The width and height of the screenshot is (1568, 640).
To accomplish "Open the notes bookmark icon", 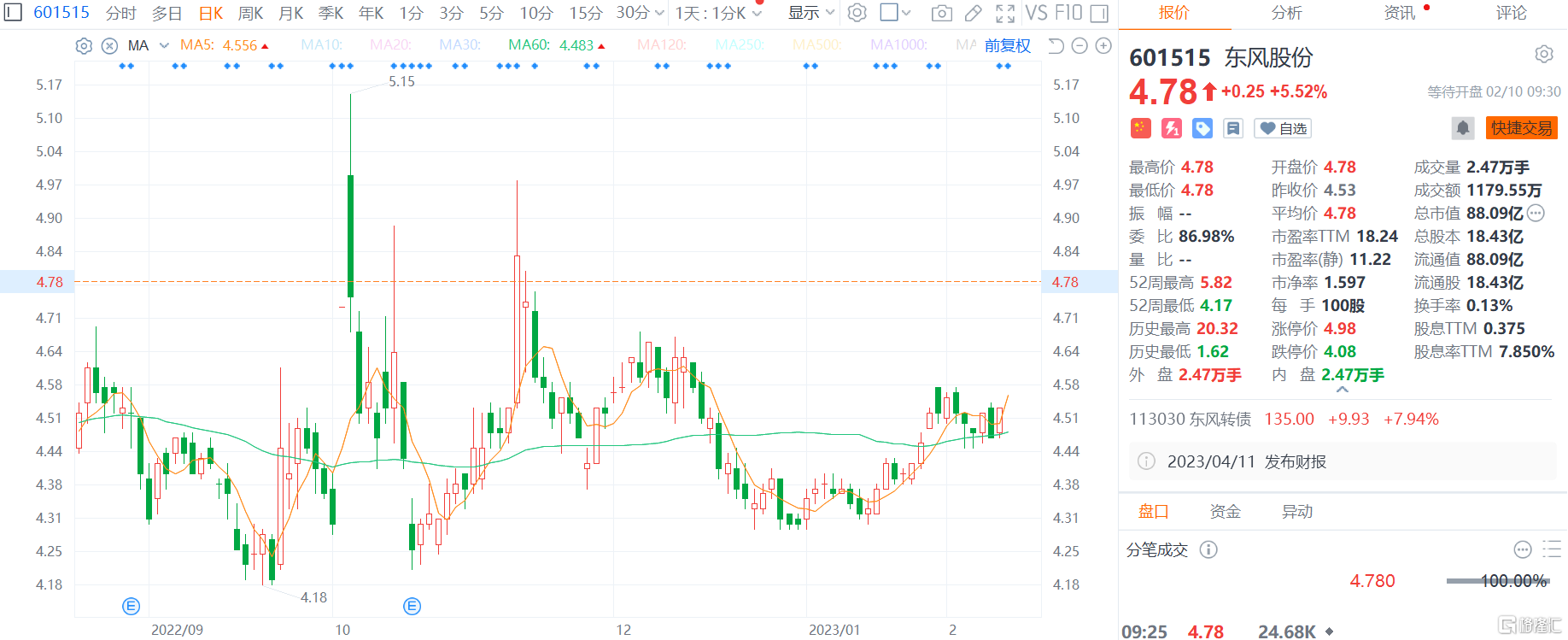I will (x=1233, y=128).
